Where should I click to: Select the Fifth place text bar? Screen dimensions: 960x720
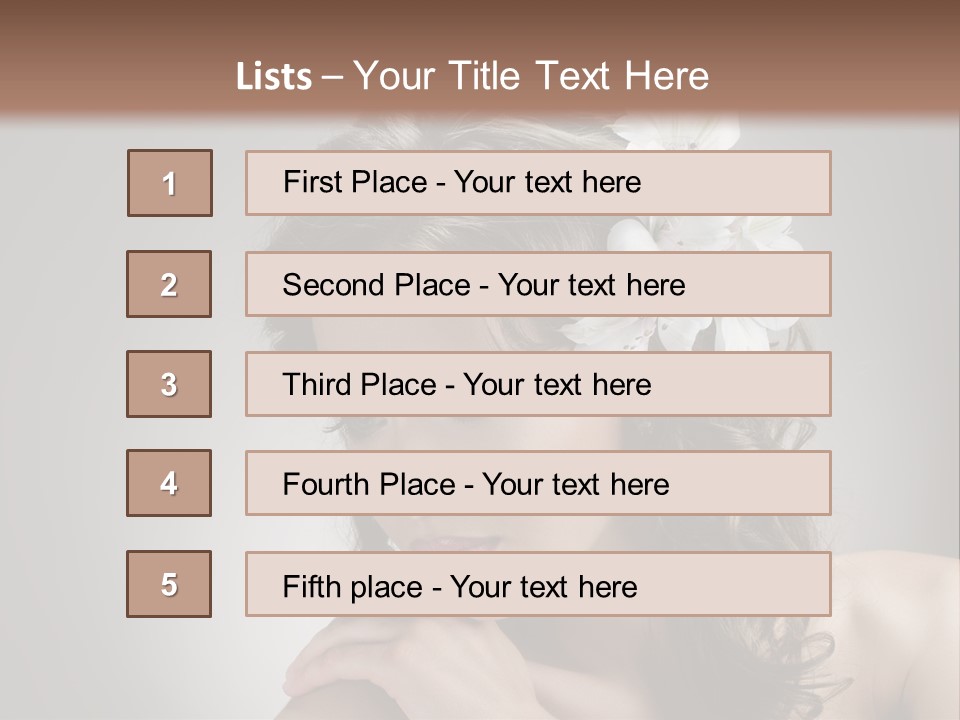point(538,584)
